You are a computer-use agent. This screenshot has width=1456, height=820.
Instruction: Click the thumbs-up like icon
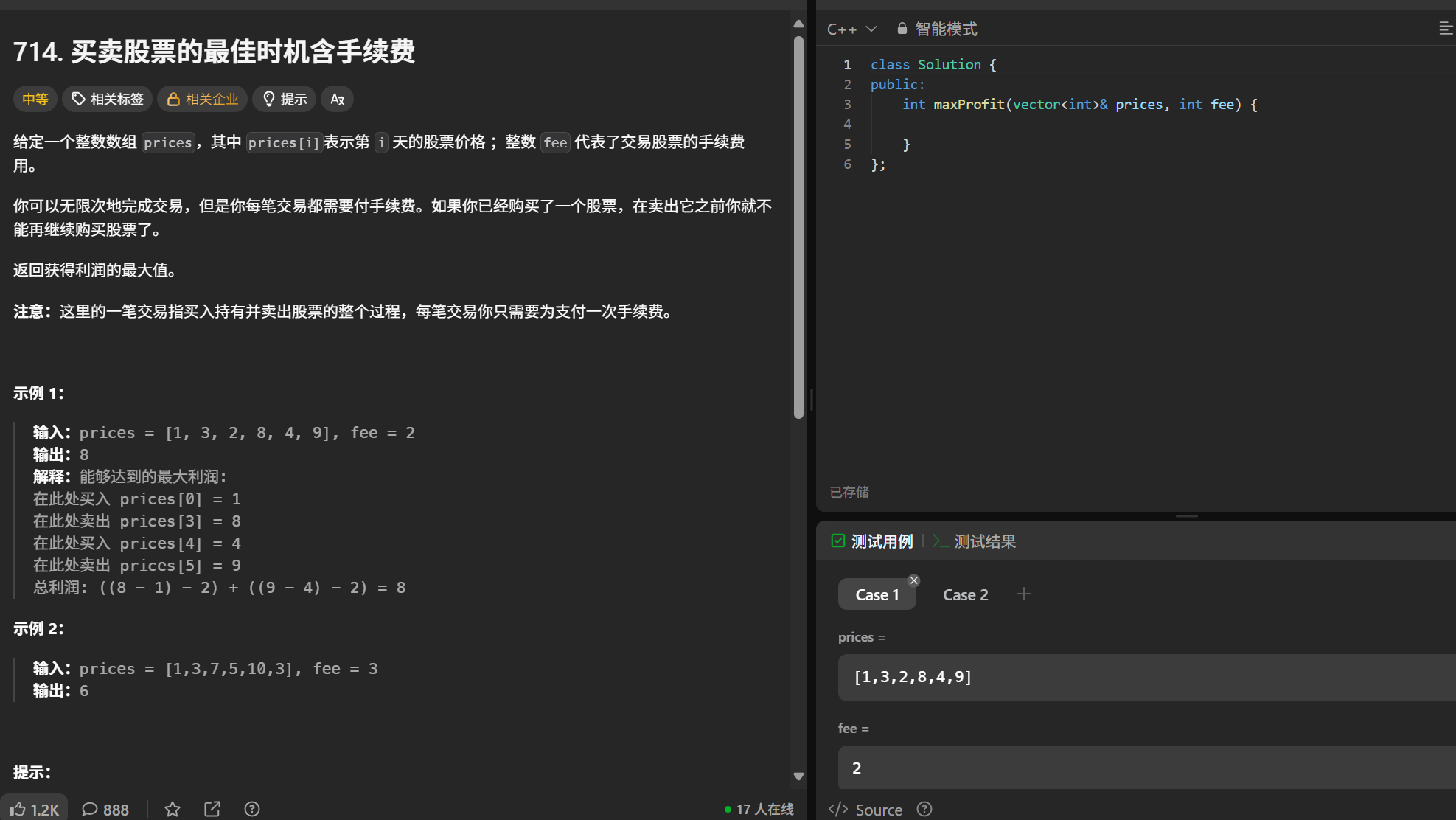point(18,809)
